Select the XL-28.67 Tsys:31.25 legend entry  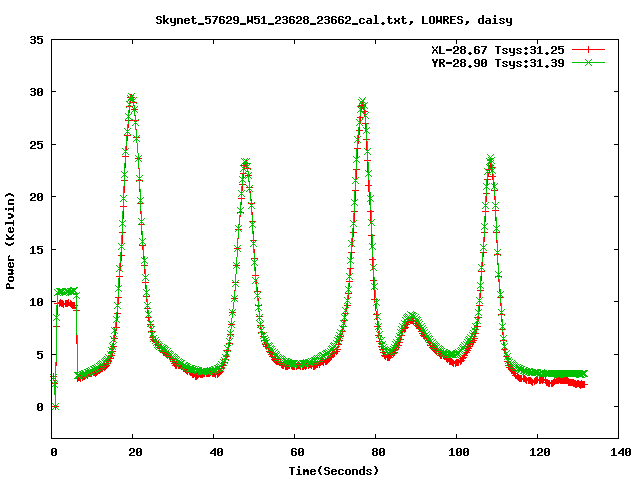tap(498, 50)
